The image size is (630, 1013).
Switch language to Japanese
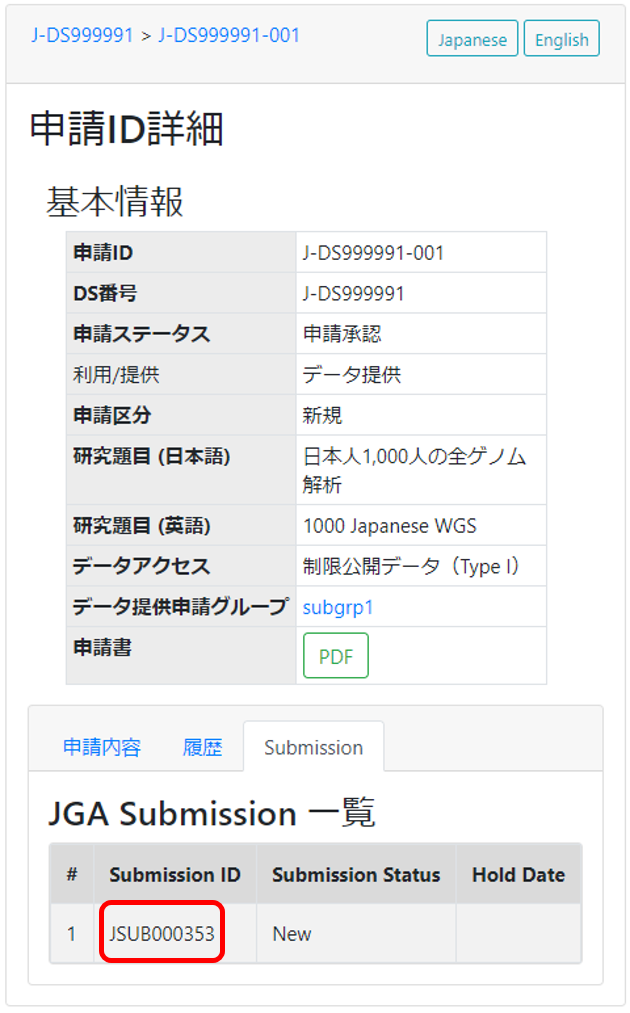(472, 40)
